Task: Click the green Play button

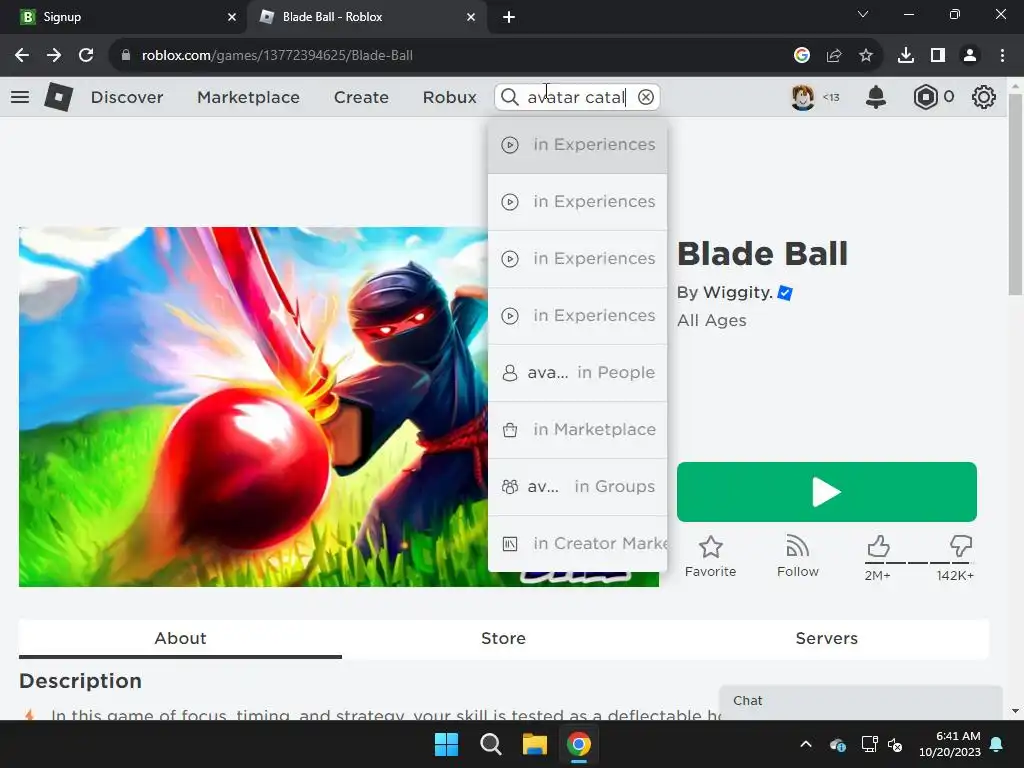Action: coord(827,492)
